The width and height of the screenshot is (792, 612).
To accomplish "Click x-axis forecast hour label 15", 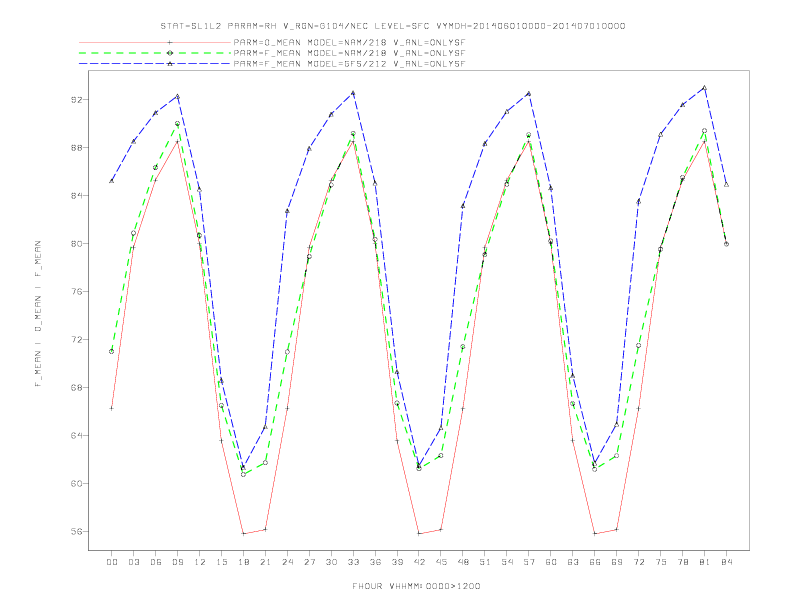I will point(221,562).
